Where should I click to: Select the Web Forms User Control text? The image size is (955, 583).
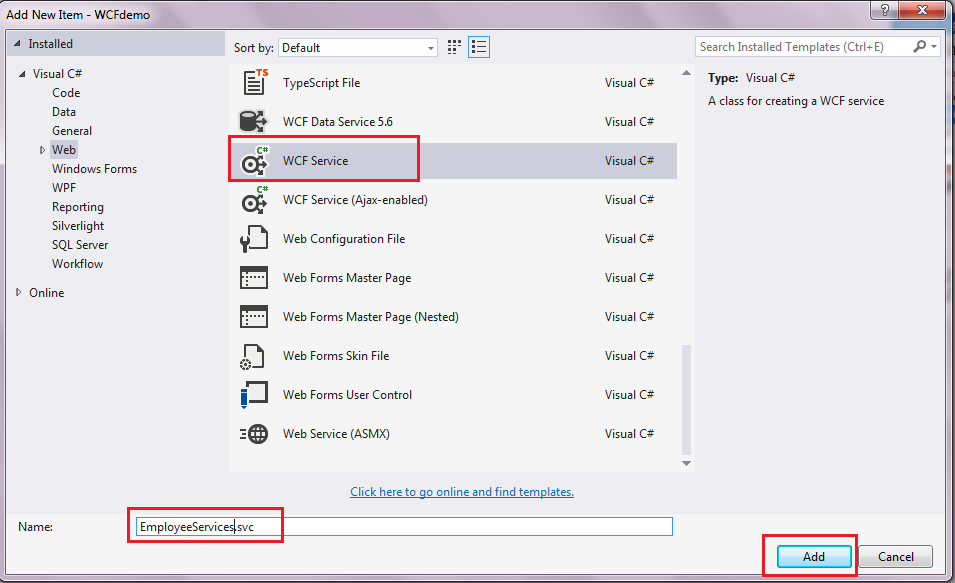[x=348, y=395]
